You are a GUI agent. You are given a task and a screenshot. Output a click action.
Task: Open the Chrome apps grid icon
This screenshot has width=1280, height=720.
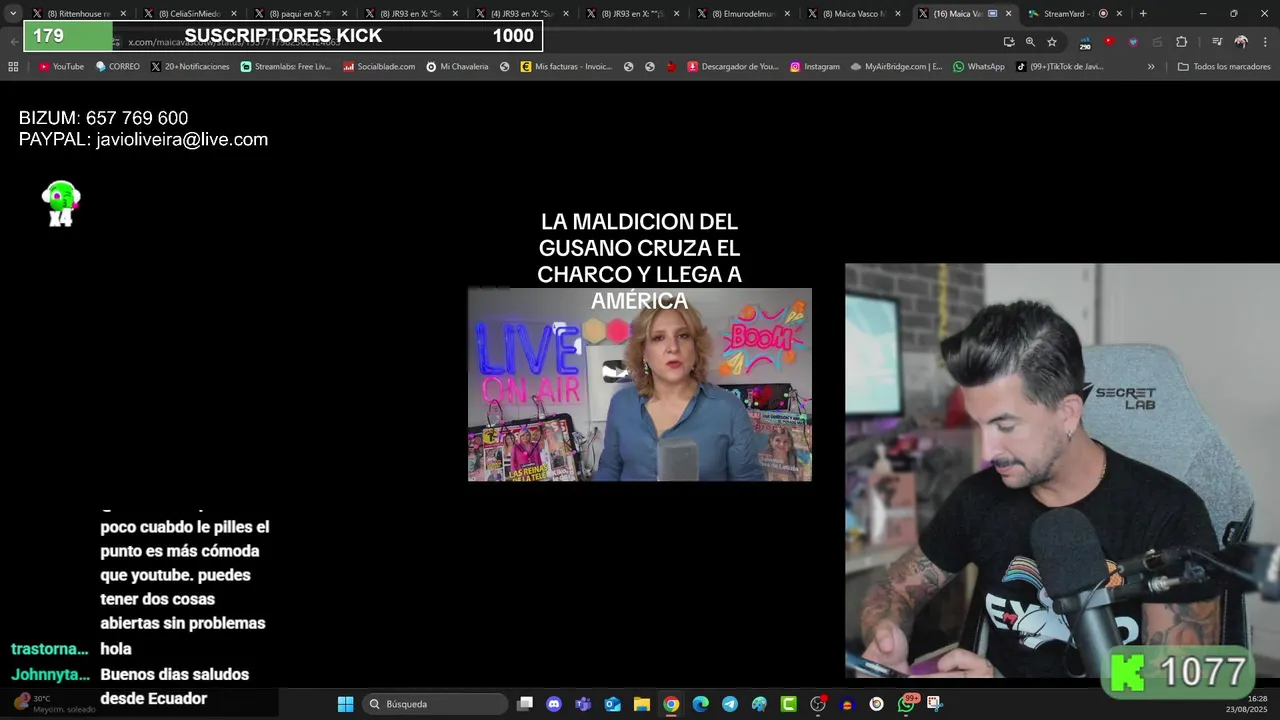[x=13, y=67]
